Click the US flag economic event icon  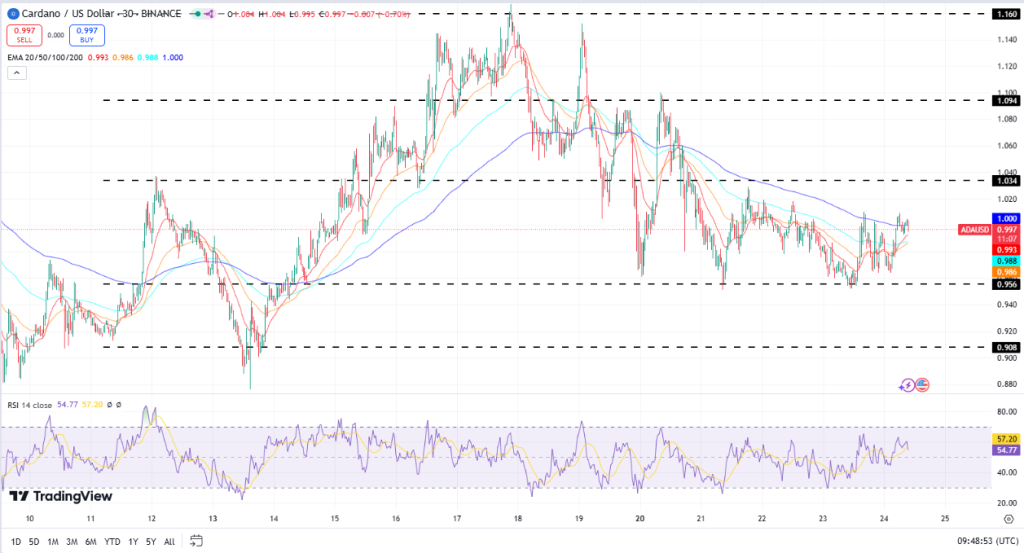(x=922, y=384)
